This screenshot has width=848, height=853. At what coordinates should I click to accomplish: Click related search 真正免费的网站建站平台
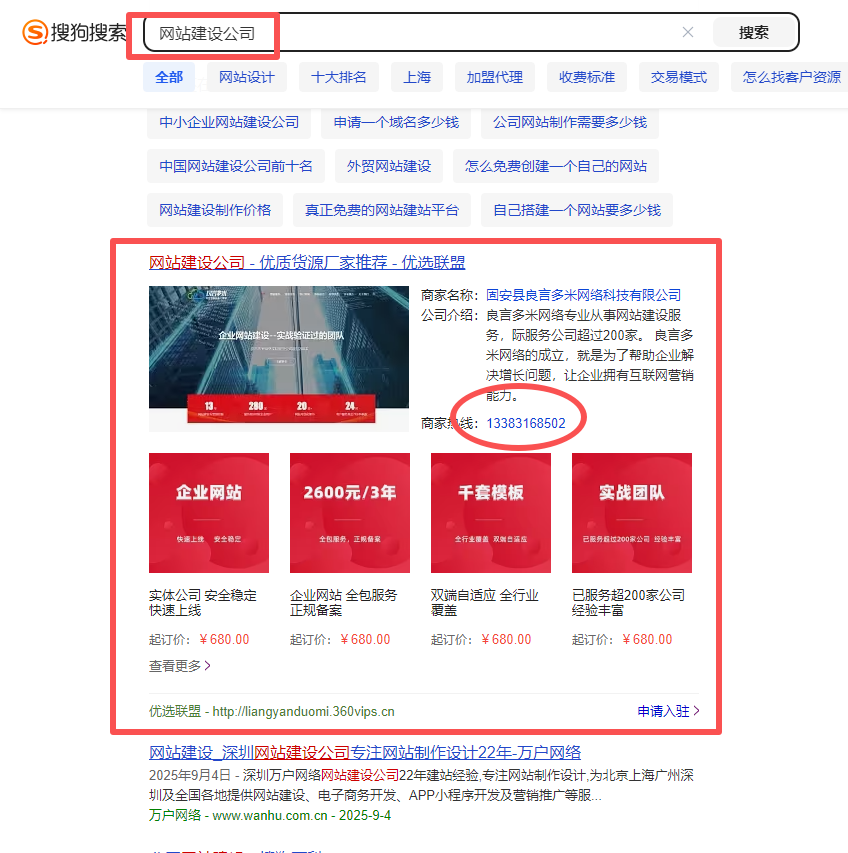pyautogui.click(x=381, y=210)
